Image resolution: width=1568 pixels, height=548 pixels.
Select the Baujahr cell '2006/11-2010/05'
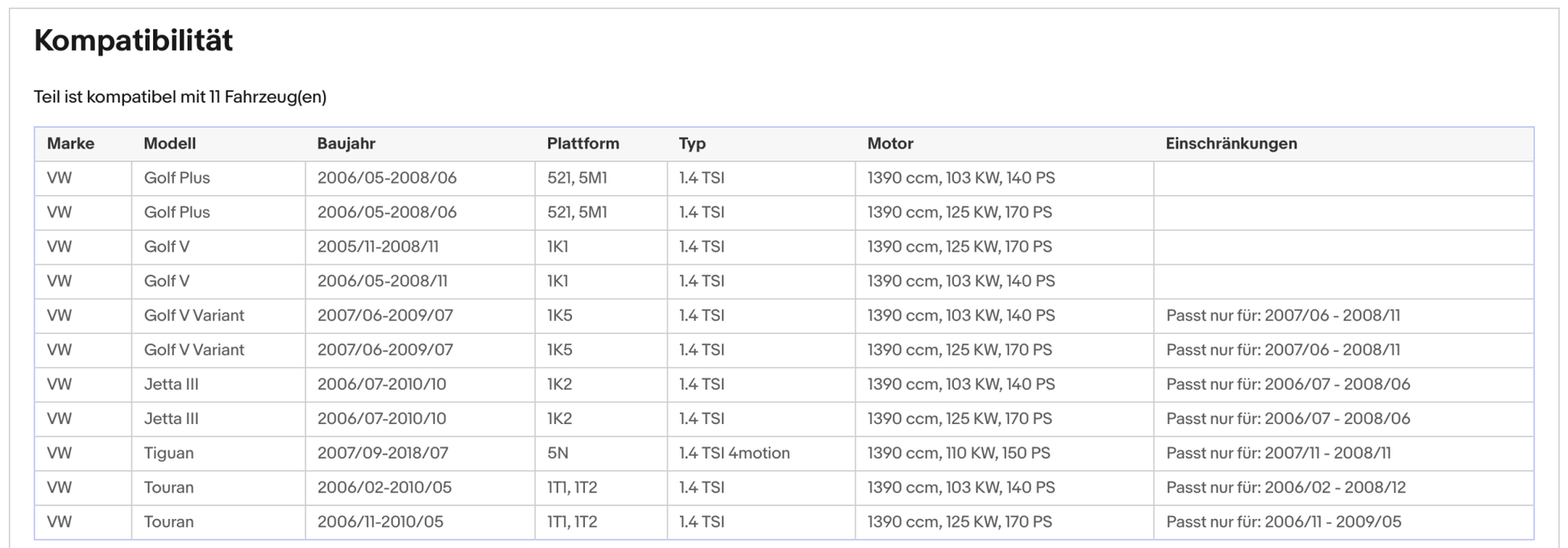click(380, 522)
